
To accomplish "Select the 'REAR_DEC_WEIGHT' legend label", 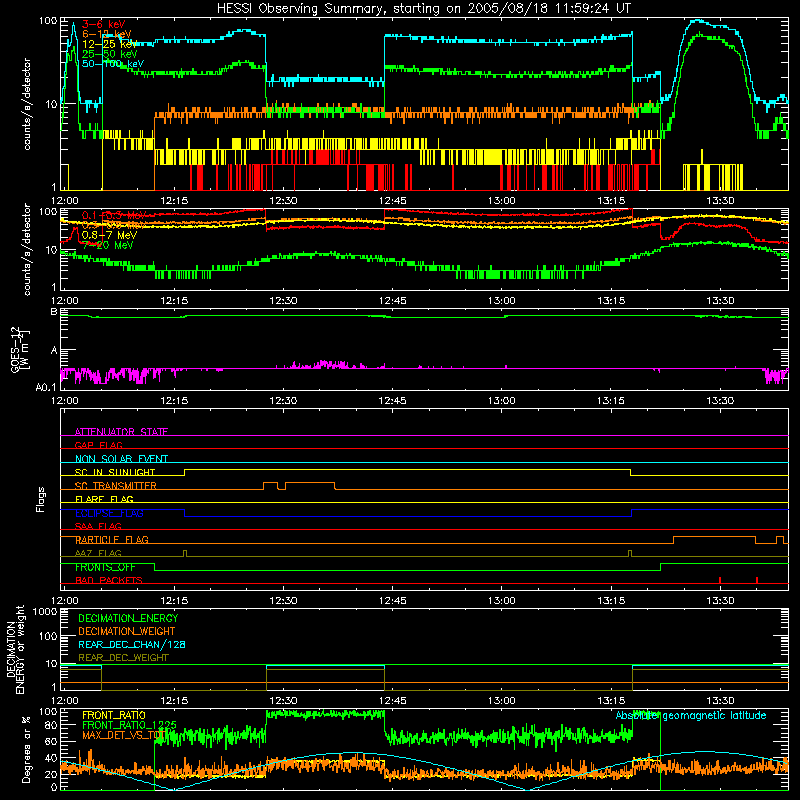I will pyautogui.click(x=123, y=658).
